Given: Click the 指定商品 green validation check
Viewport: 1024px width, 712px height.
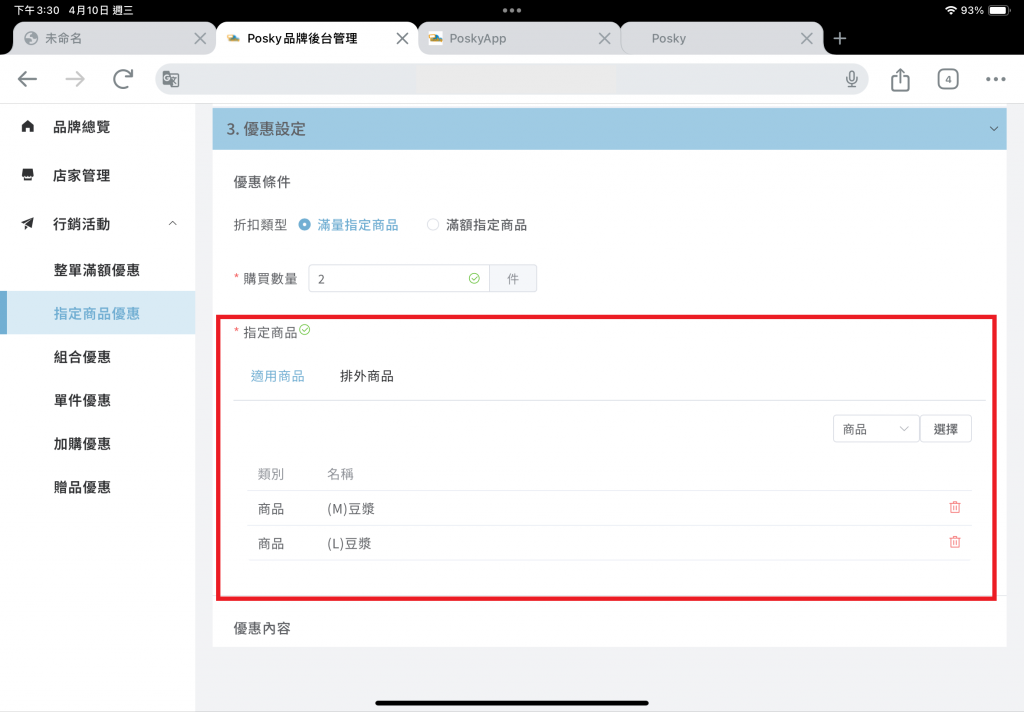Looking at the screenshot, I should click(305, 330).
